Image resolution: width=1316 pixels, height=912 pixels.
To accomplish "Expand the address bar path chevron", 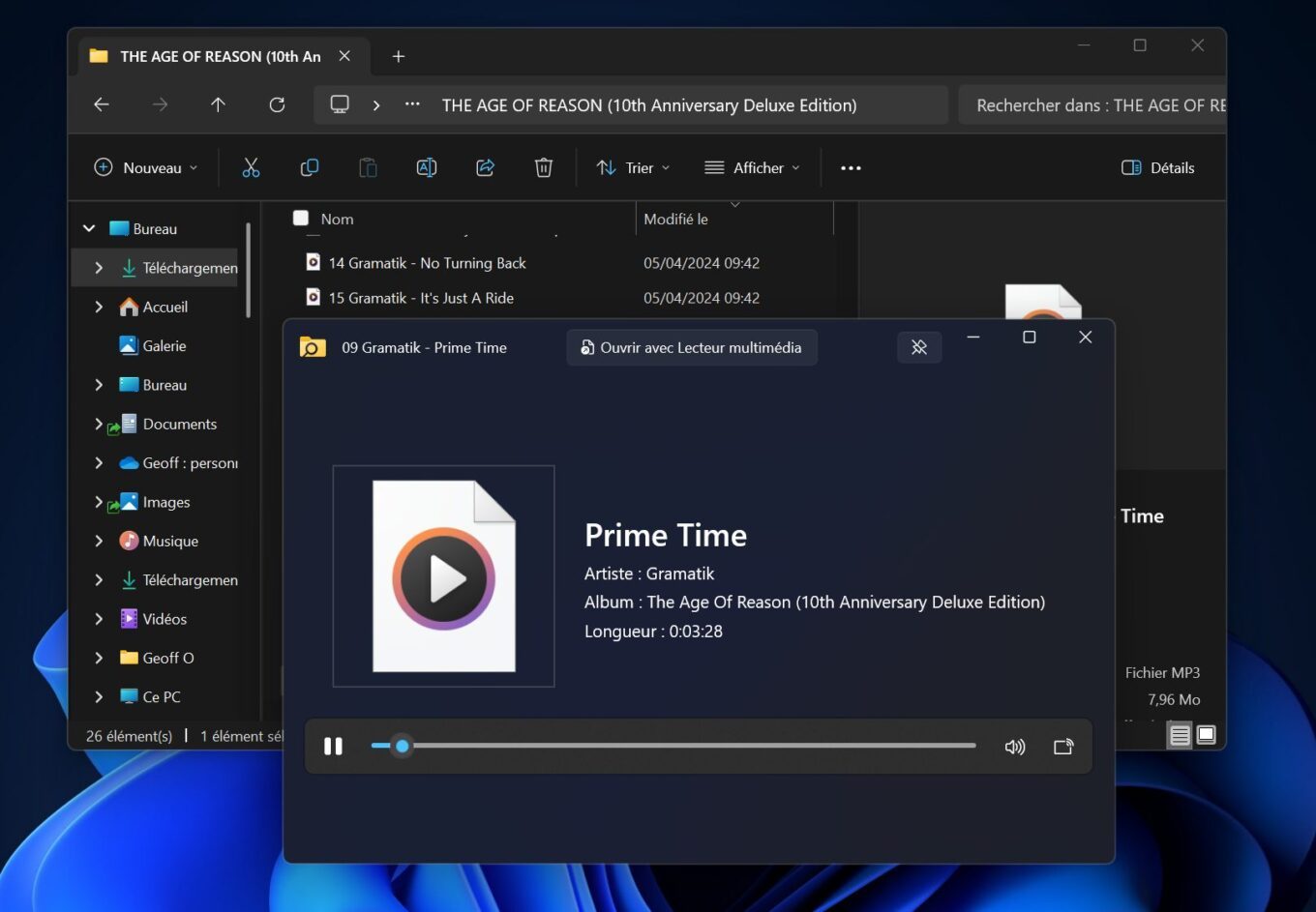I will [376, 104].
